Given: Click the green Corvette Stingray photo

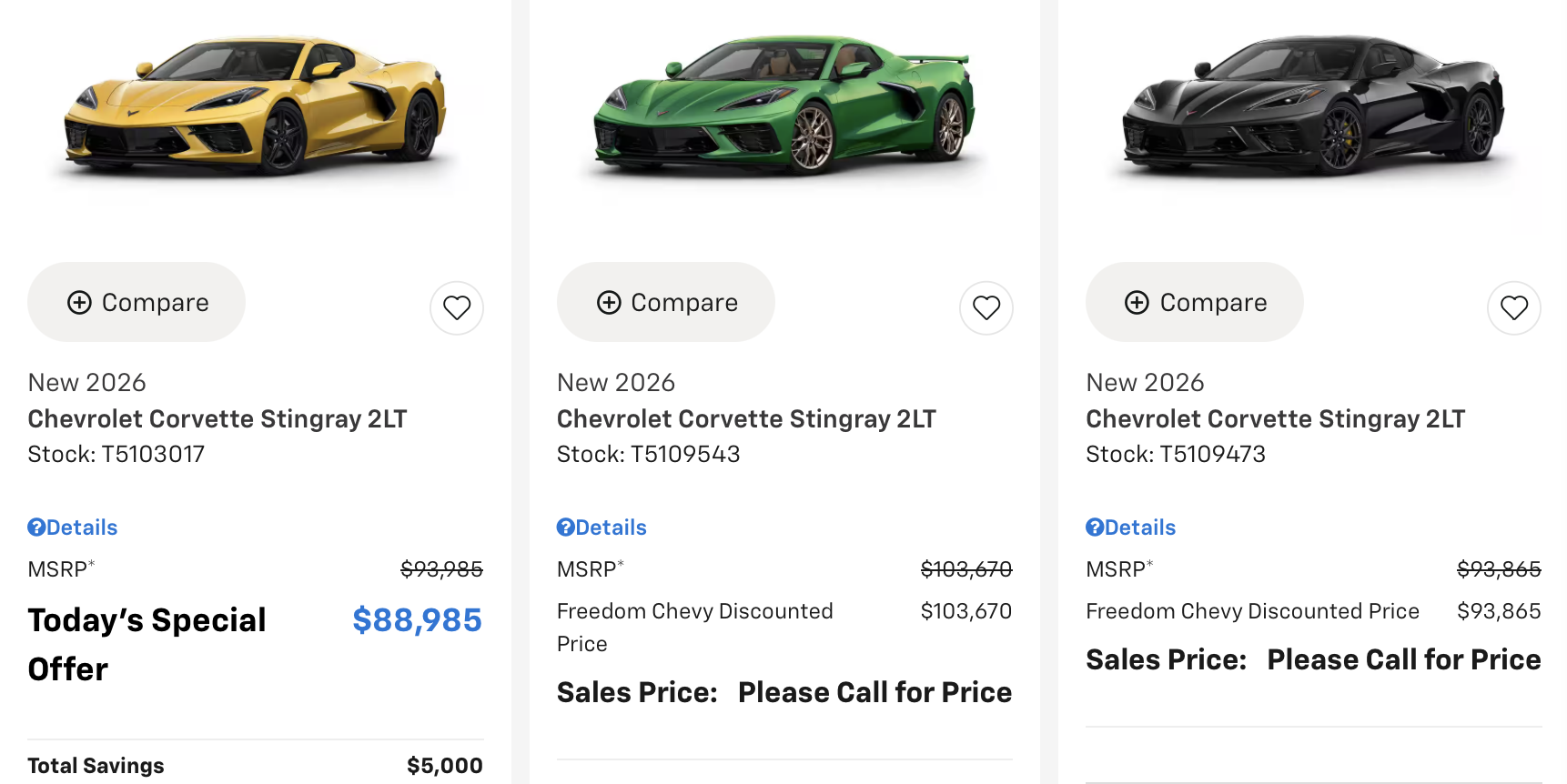Looking at the screenshot, I should (784, 105).
